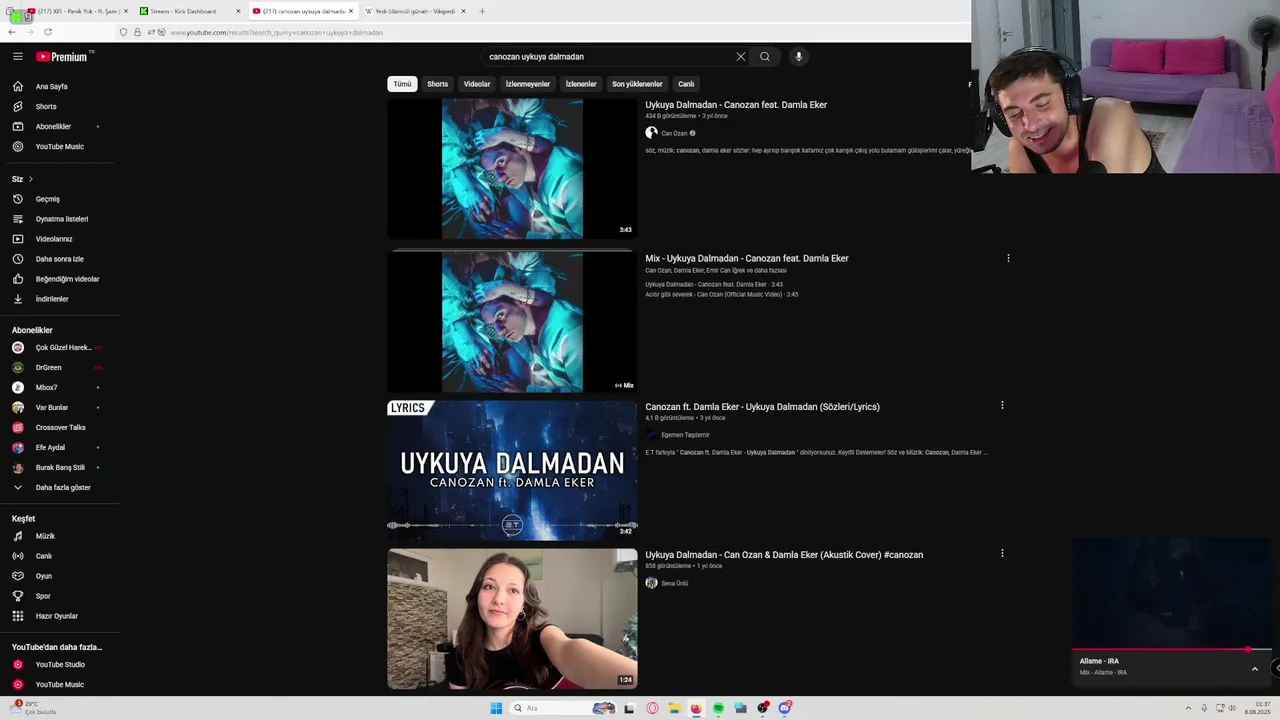Viewport: 1280px width, 720px height.
Task: Open YouTube Studio in the sidebar
Action: (x=60, y=665)
